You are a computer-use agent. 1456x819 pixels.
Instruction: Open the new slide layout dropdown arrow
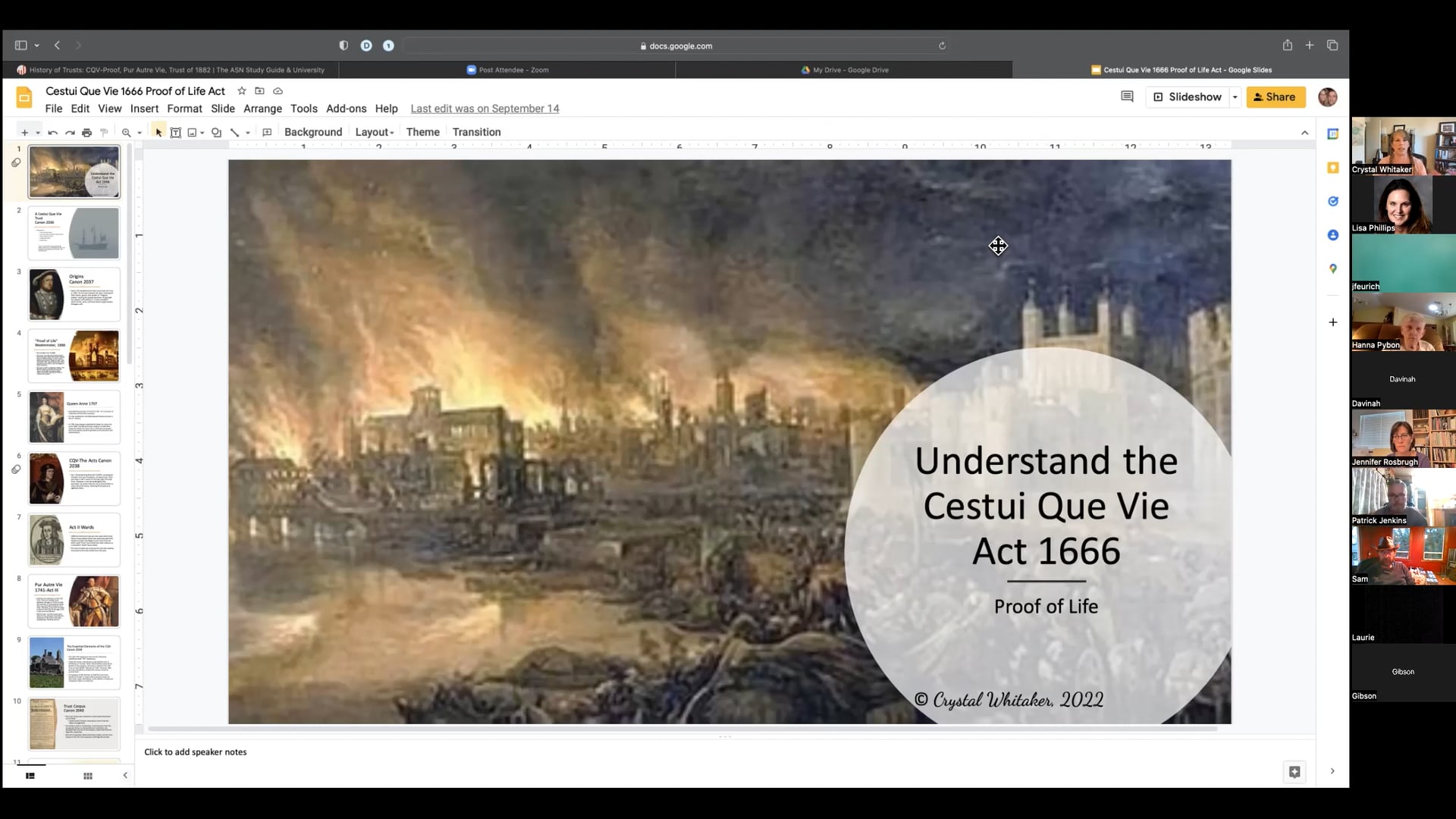click(38, 133)
